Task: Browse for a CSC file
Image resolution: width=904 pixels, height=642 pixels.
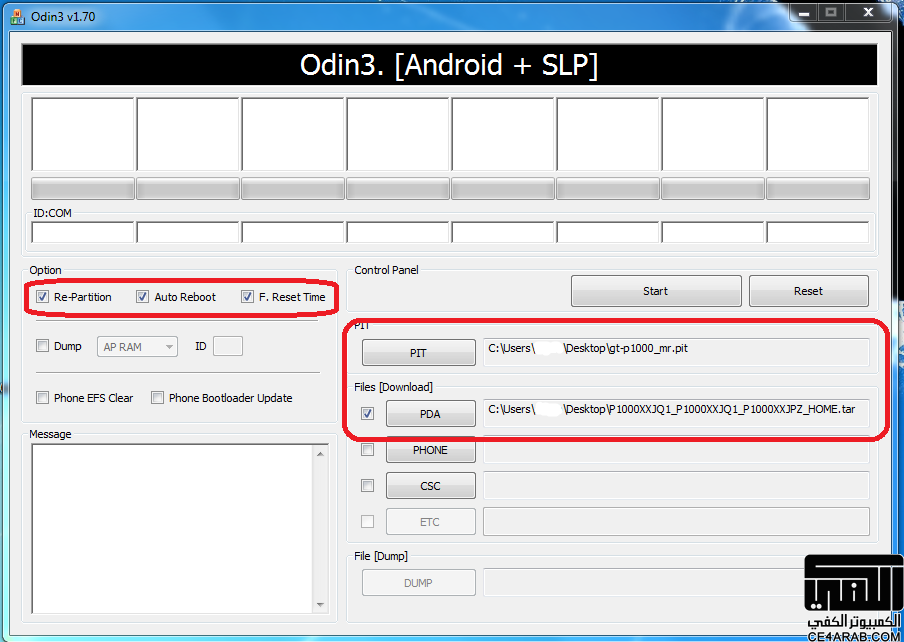Action: (431, 486)
